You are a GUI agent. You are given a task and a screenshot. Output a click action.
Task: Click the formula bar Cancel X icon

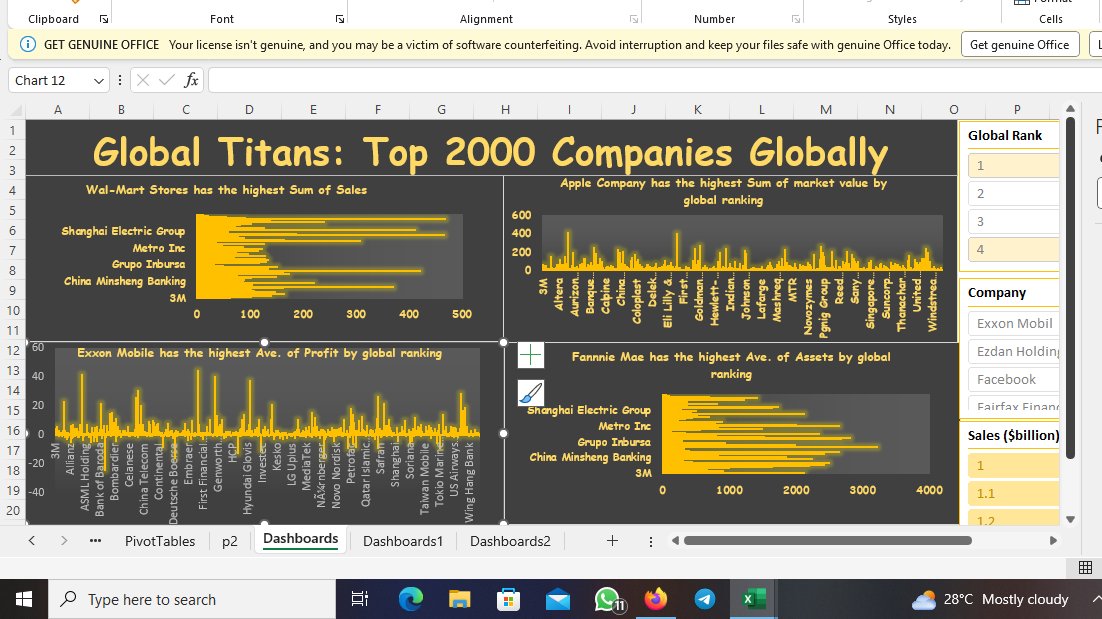(x=143, y=80)
